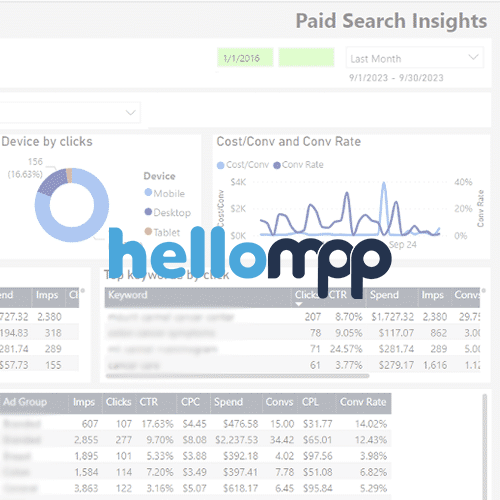
Task: Click the 318 imps cell in left table
Action: 53,333
